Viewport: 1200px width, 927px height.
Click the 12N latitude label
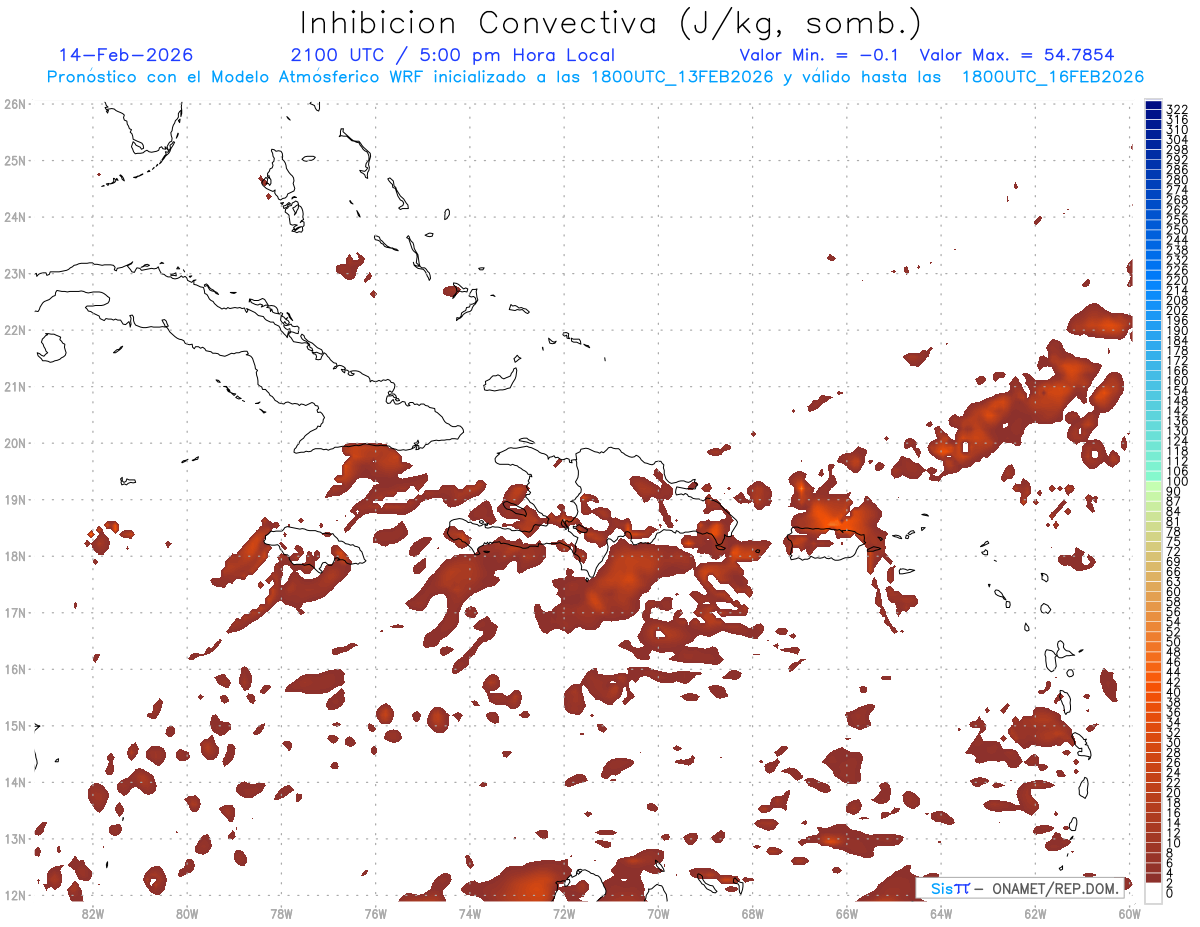click(14, 894)
